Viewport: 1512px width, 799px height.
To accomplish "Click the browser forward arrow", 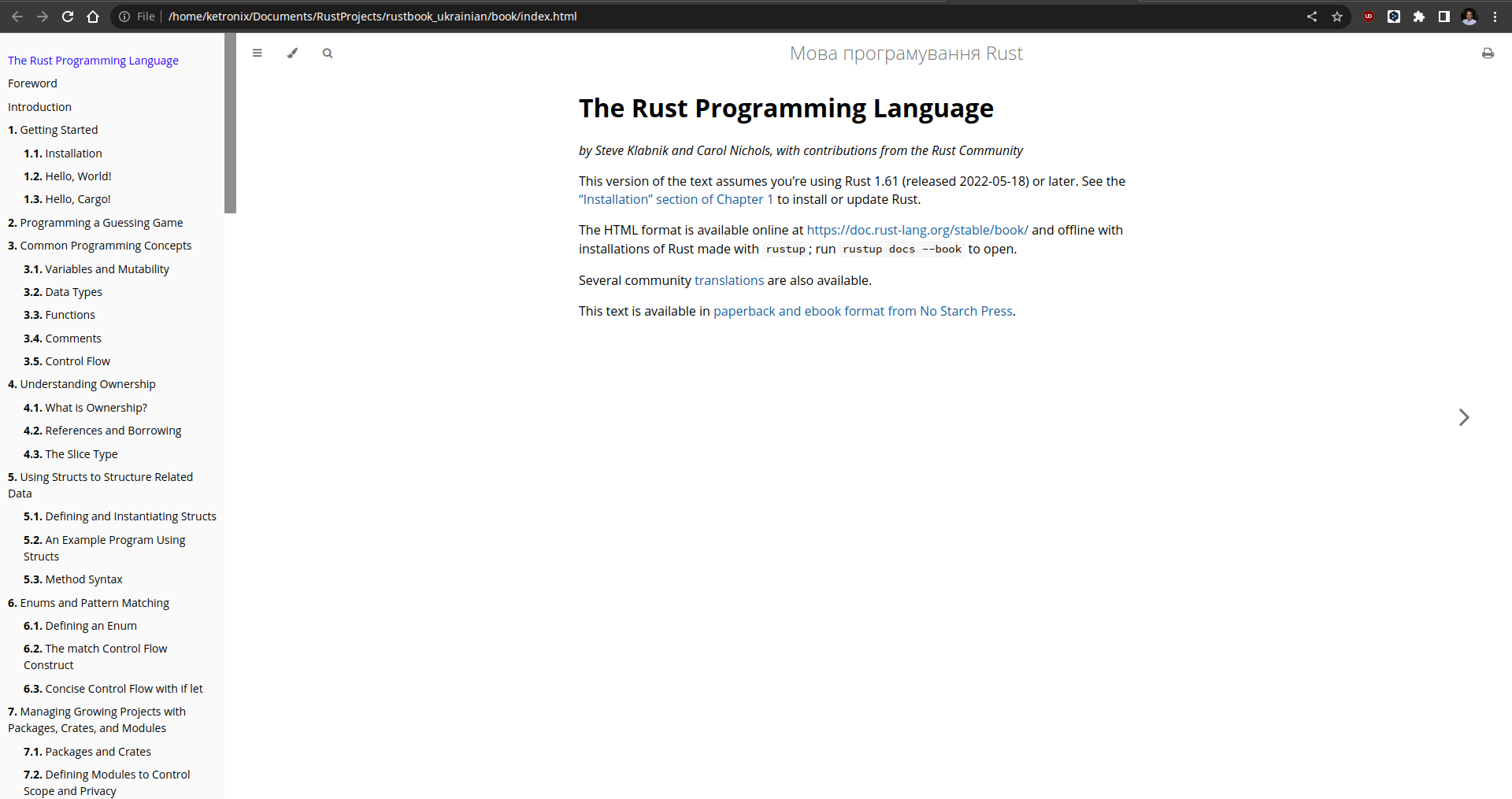I will point(43,17).
